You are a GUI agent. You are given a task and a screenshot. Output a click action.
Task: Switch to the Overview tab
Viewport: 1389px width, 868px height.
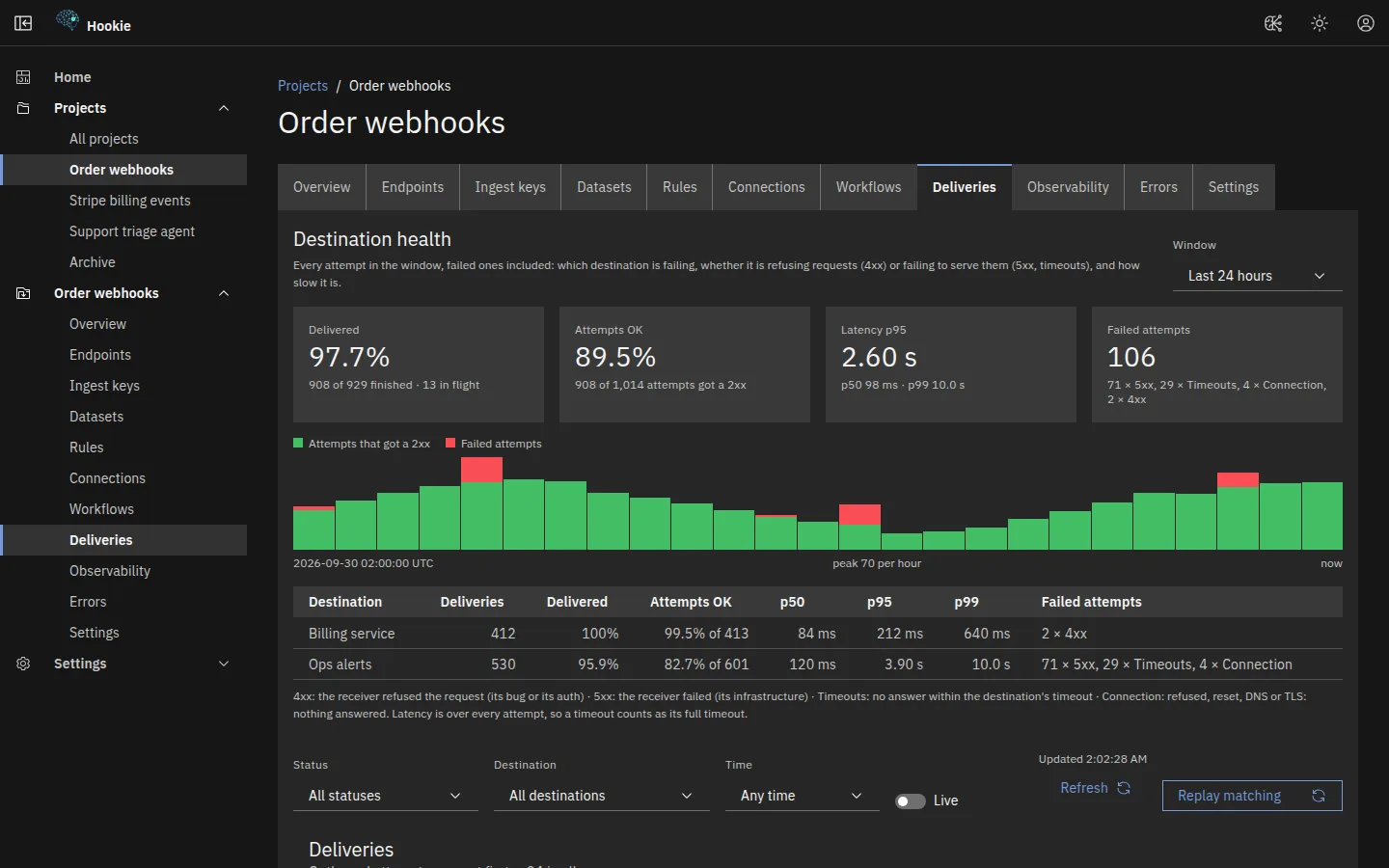pyautogui.click(x=322, y=187)
